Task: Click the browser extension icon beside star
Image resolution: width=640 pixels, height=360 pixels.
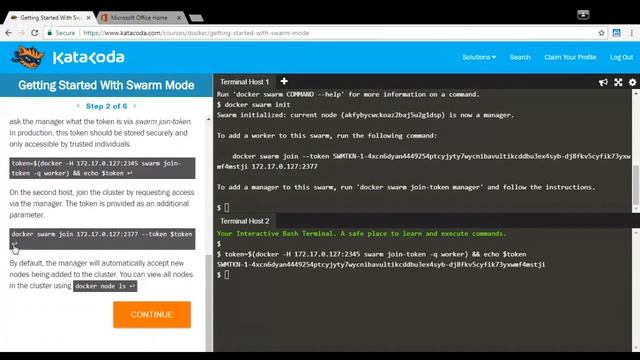Action: pos(616,33)
